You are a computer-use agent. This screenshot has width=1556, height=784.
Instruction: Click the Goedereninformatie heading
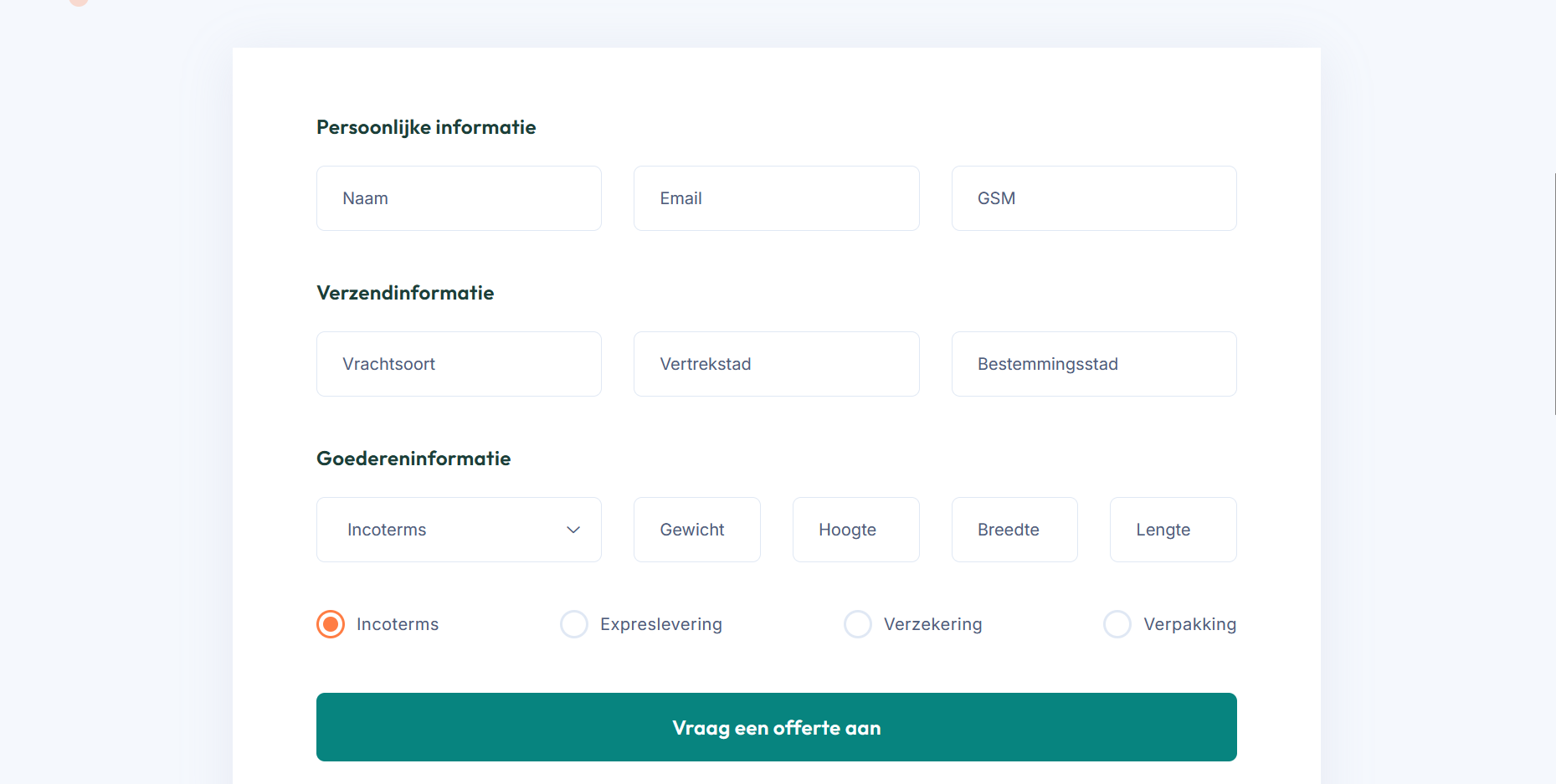tap(413, 459)
